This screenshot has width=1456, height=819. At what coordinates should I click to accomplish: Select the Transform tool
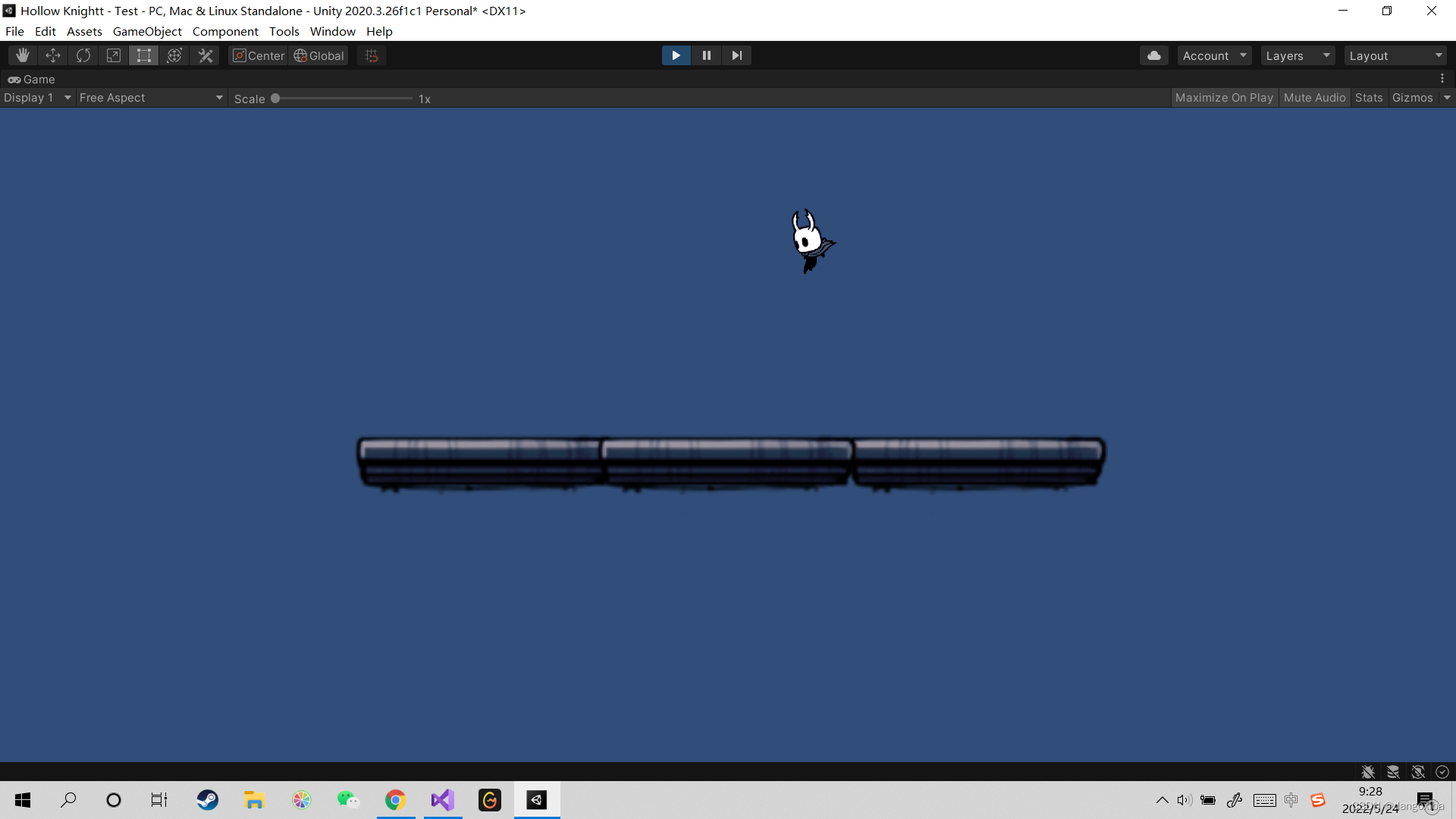tap(174, 55)
